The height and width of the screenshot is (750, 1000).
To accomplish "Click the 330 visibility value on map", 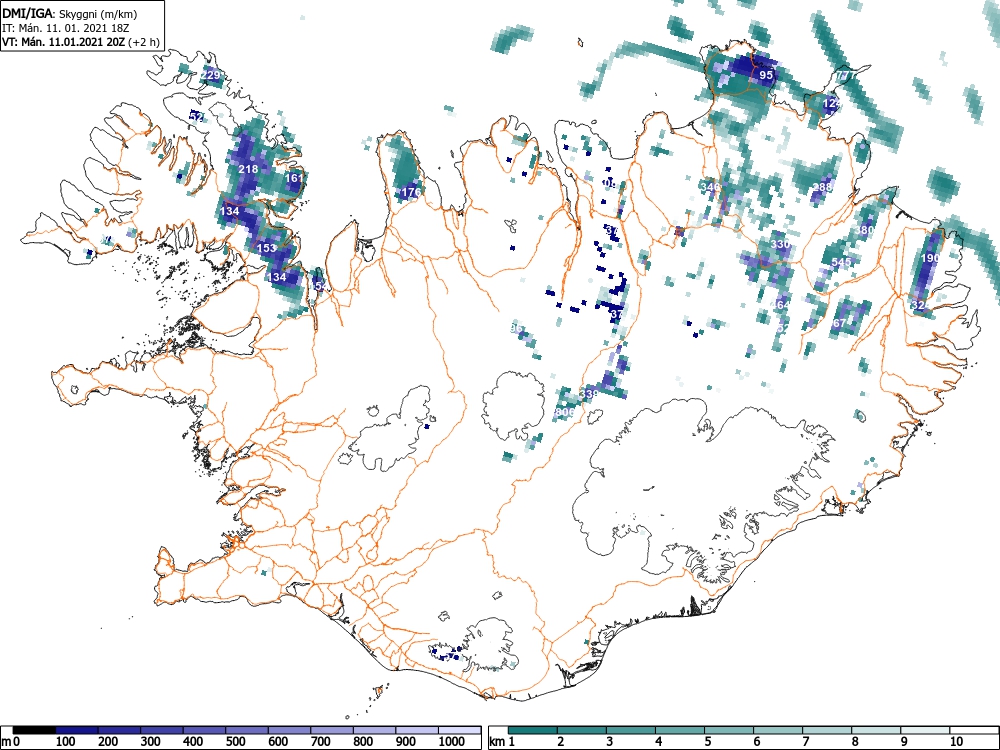I will pos(781,244).
